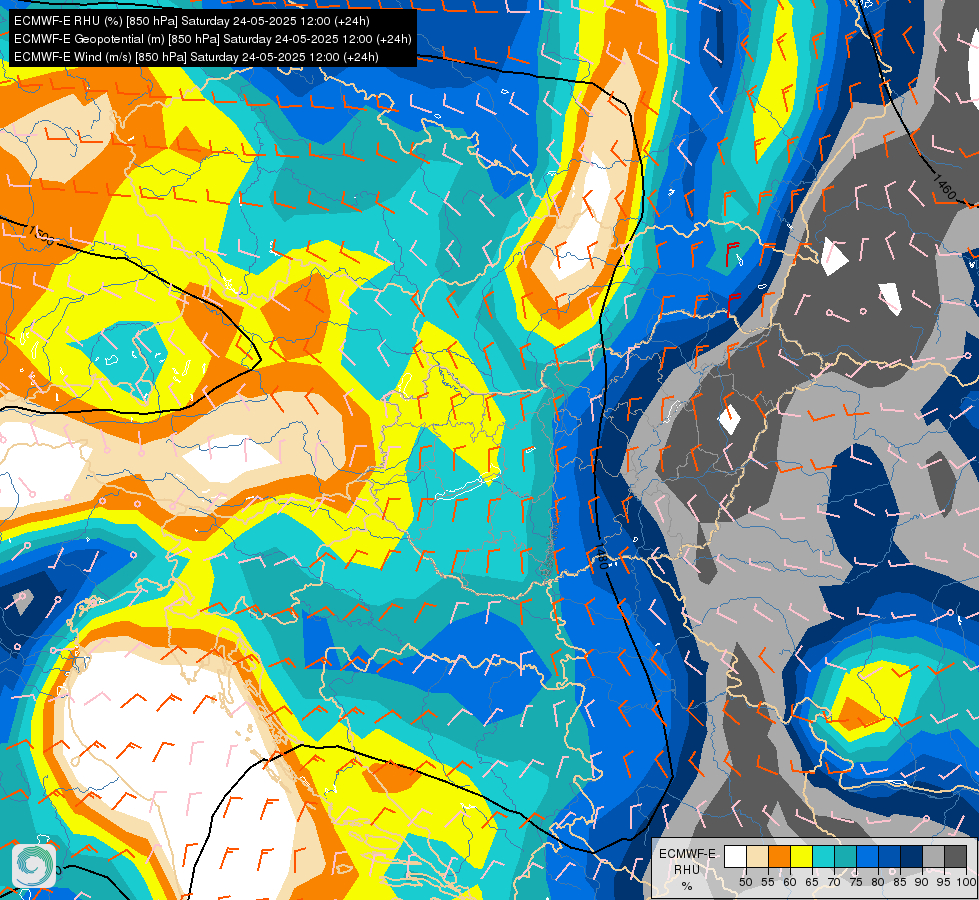This screenshot has width=979, height=900.
Task: Click the beige legend swatch for 50-55
Action: 757,856
